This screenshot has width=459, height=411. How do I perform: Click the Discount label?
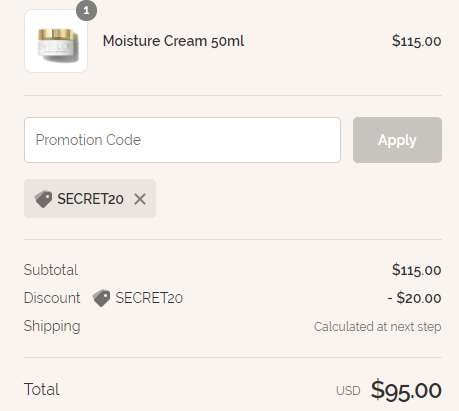coord(52,298)
